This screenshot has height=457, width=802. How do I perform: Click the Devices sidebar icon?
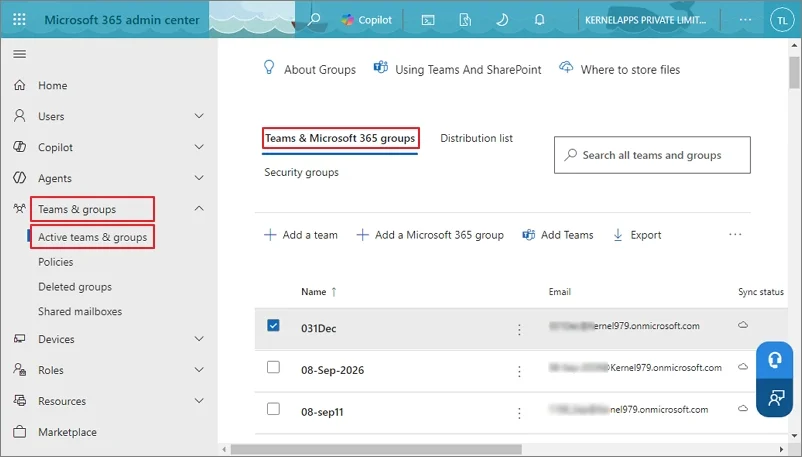pyautogui.click(x=19, y=339)
